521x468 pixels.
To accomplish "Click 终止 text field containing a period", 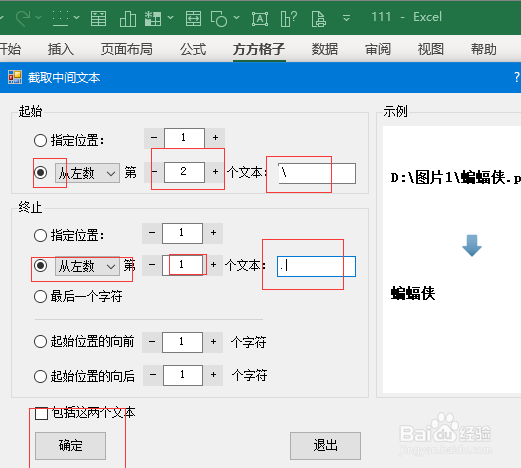I will 316,266.
